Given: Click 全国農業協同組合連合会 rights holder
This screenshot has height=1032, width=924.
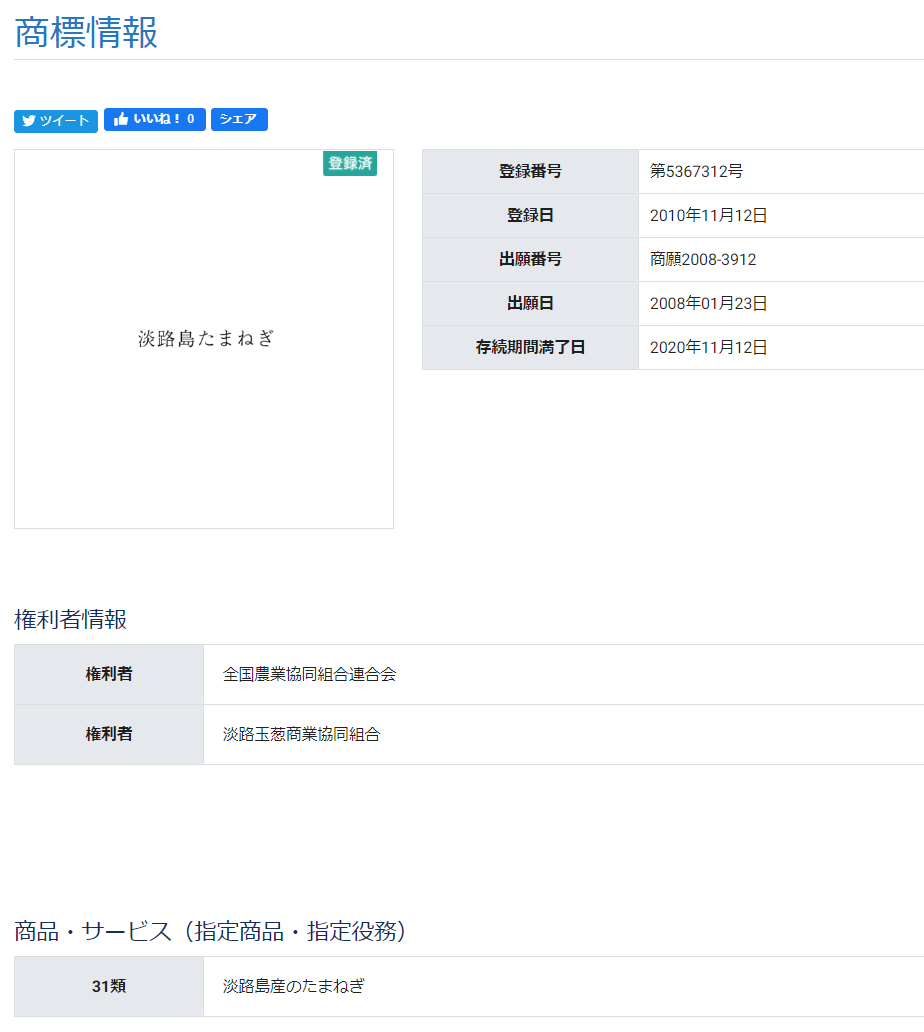Looking at the screenshot, I should [309, 675].
